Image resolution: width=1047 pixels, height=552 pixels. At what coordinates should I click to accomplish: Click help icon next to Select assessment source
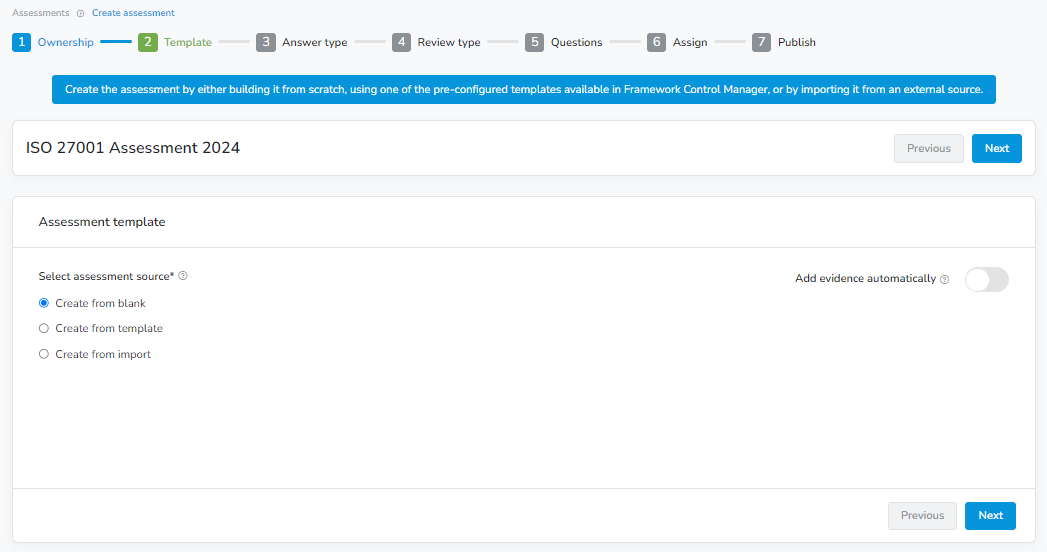pos(183,276)
